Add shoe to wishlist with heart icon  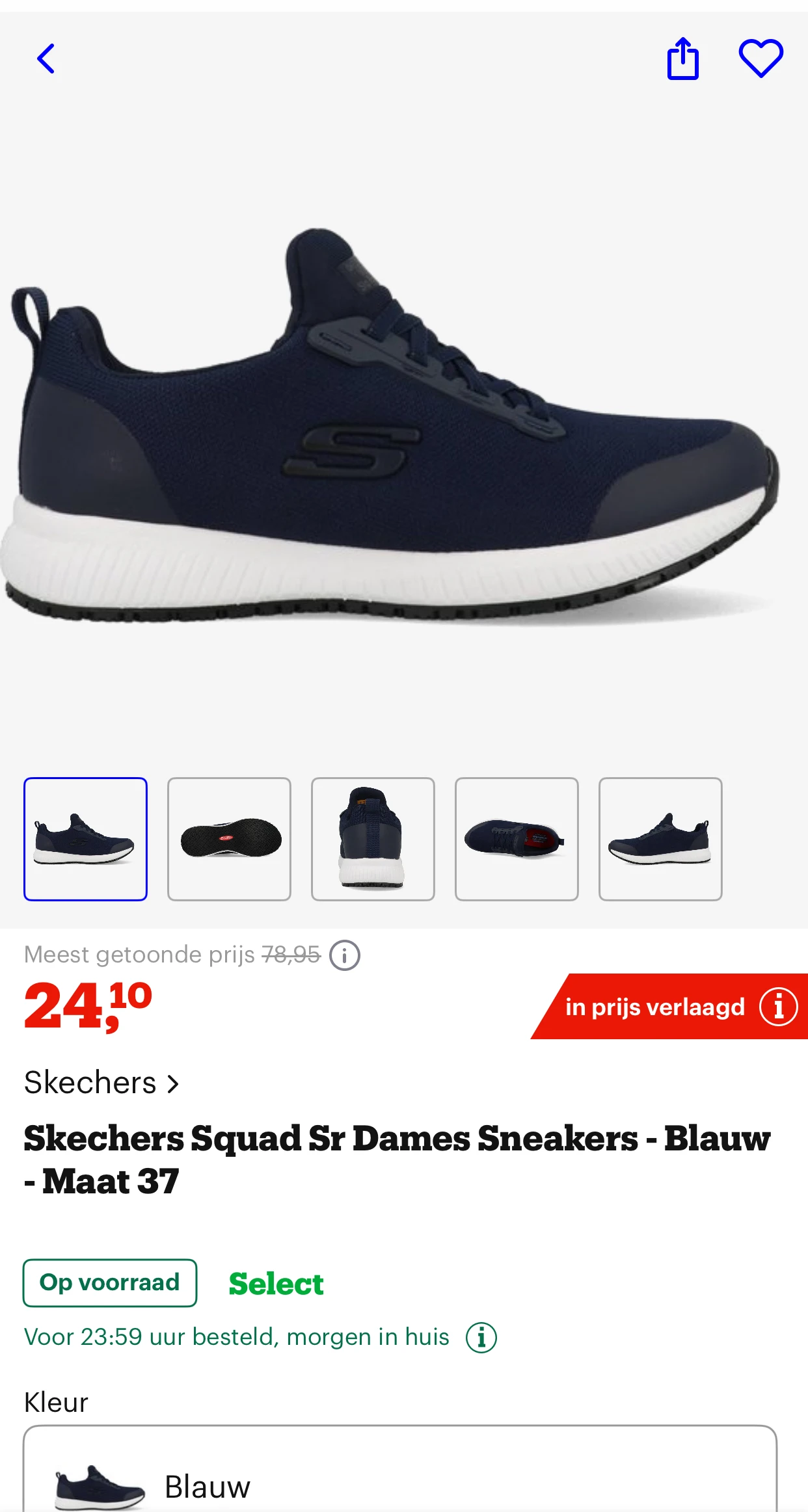pos(761,59)
